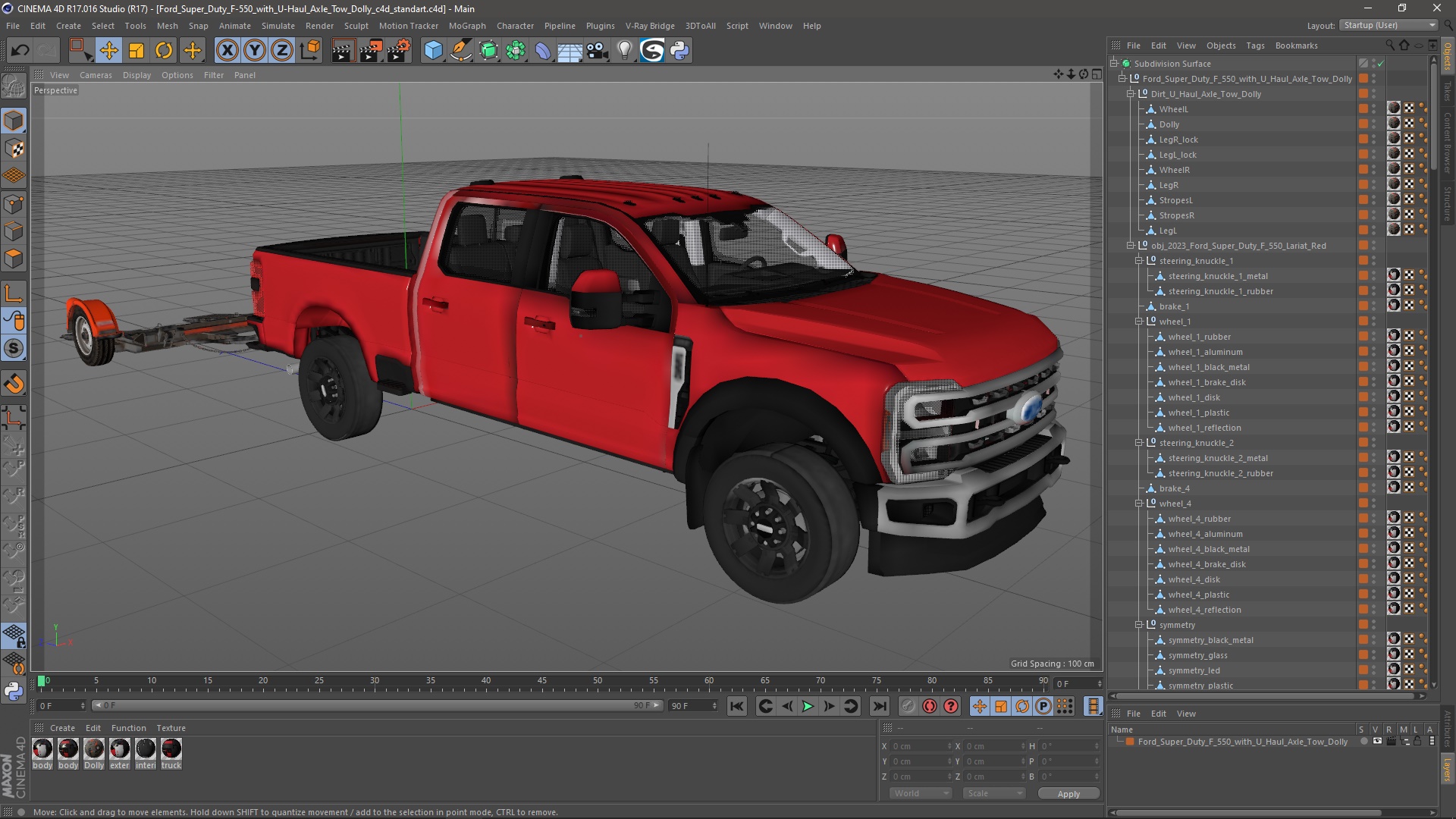This screenshot has width=1456, height=819.
Task: Collapse the Subdivision Surface tree node
Action: click(x=1114, y=64)
